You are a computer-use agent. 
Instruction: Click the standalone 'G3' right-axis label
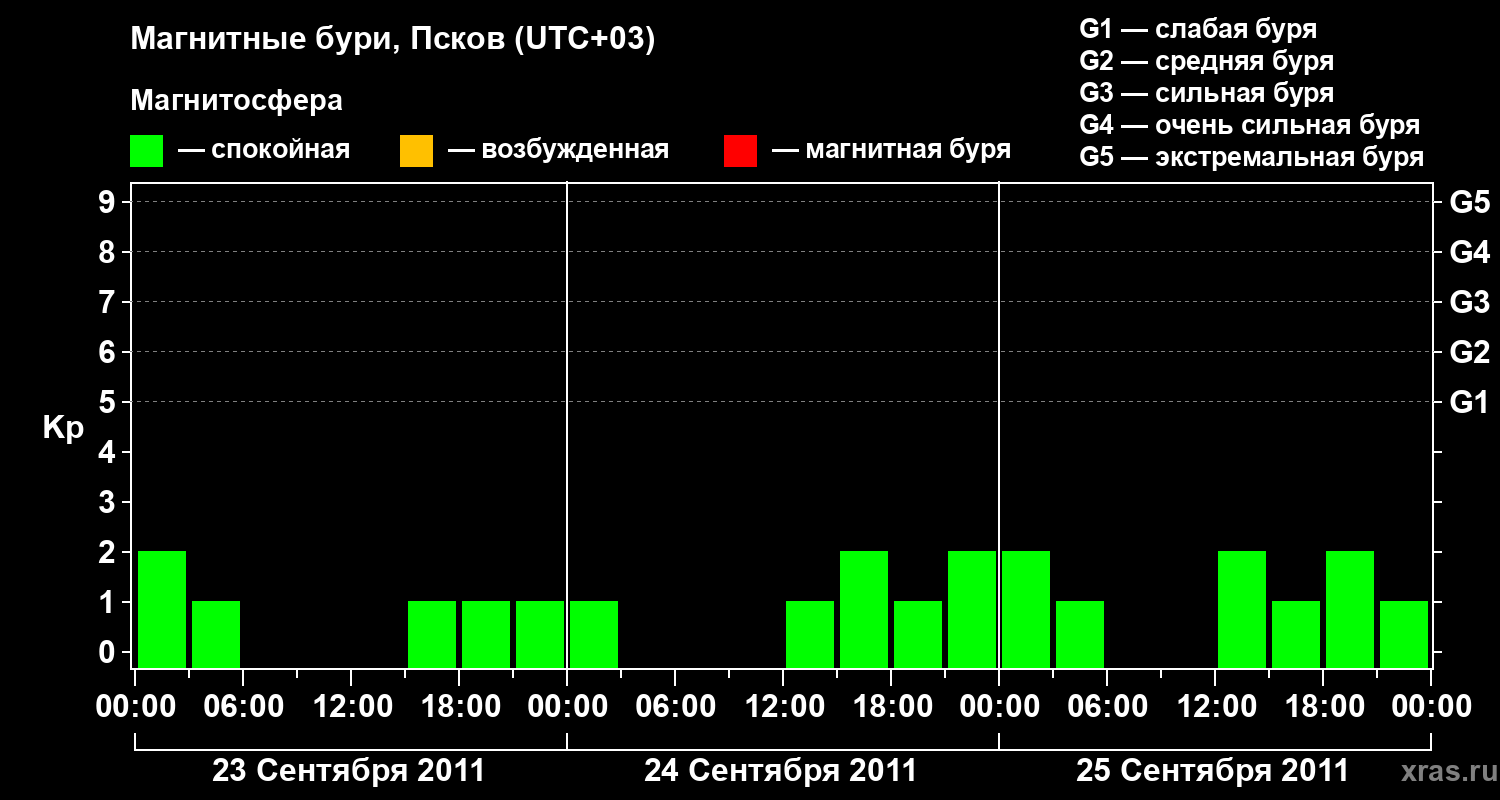(1469, 302)
